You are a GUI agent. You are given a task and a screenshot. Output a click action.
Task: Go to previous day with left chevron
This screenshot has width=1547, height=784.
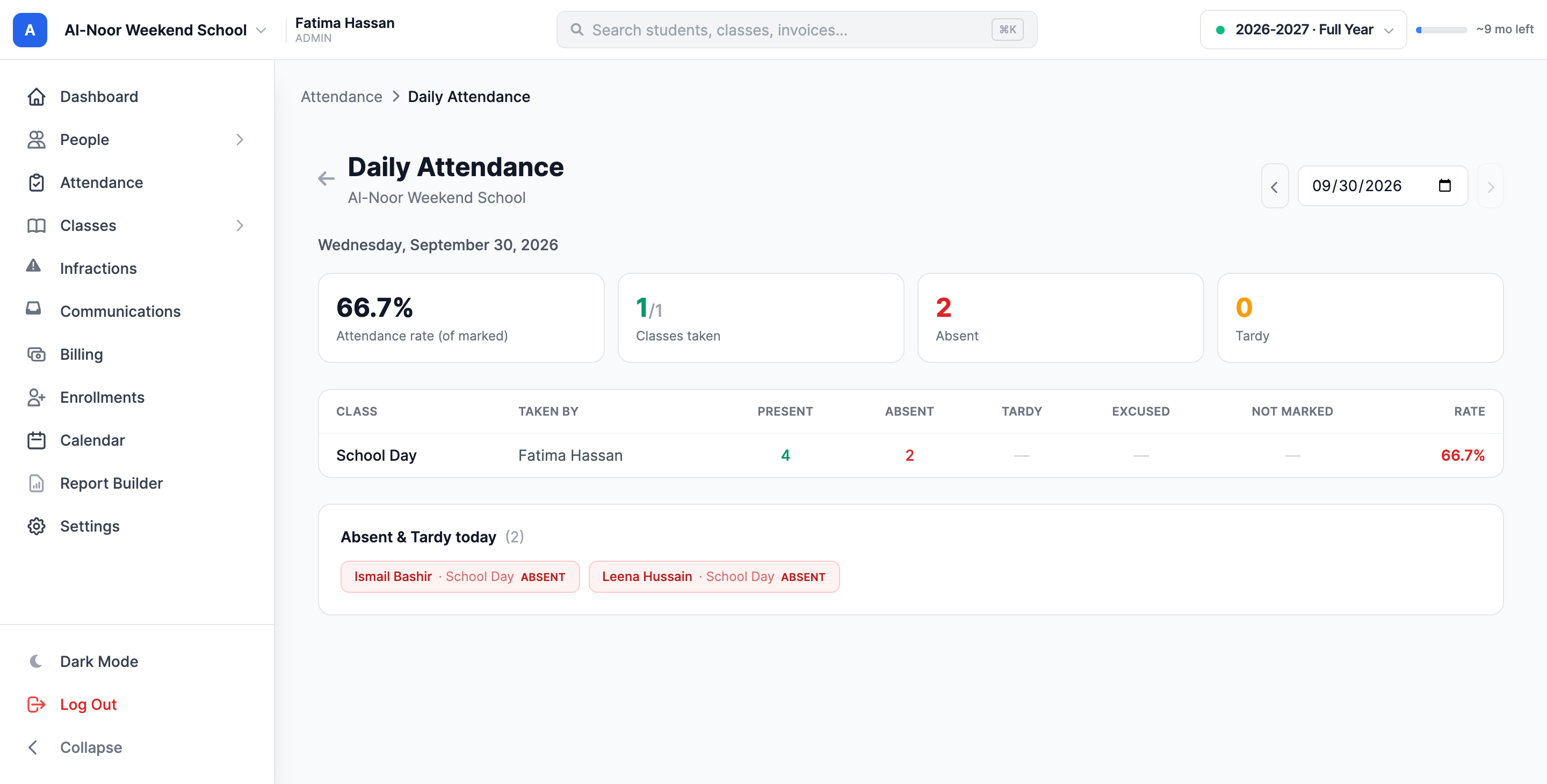coord(1274,186)
